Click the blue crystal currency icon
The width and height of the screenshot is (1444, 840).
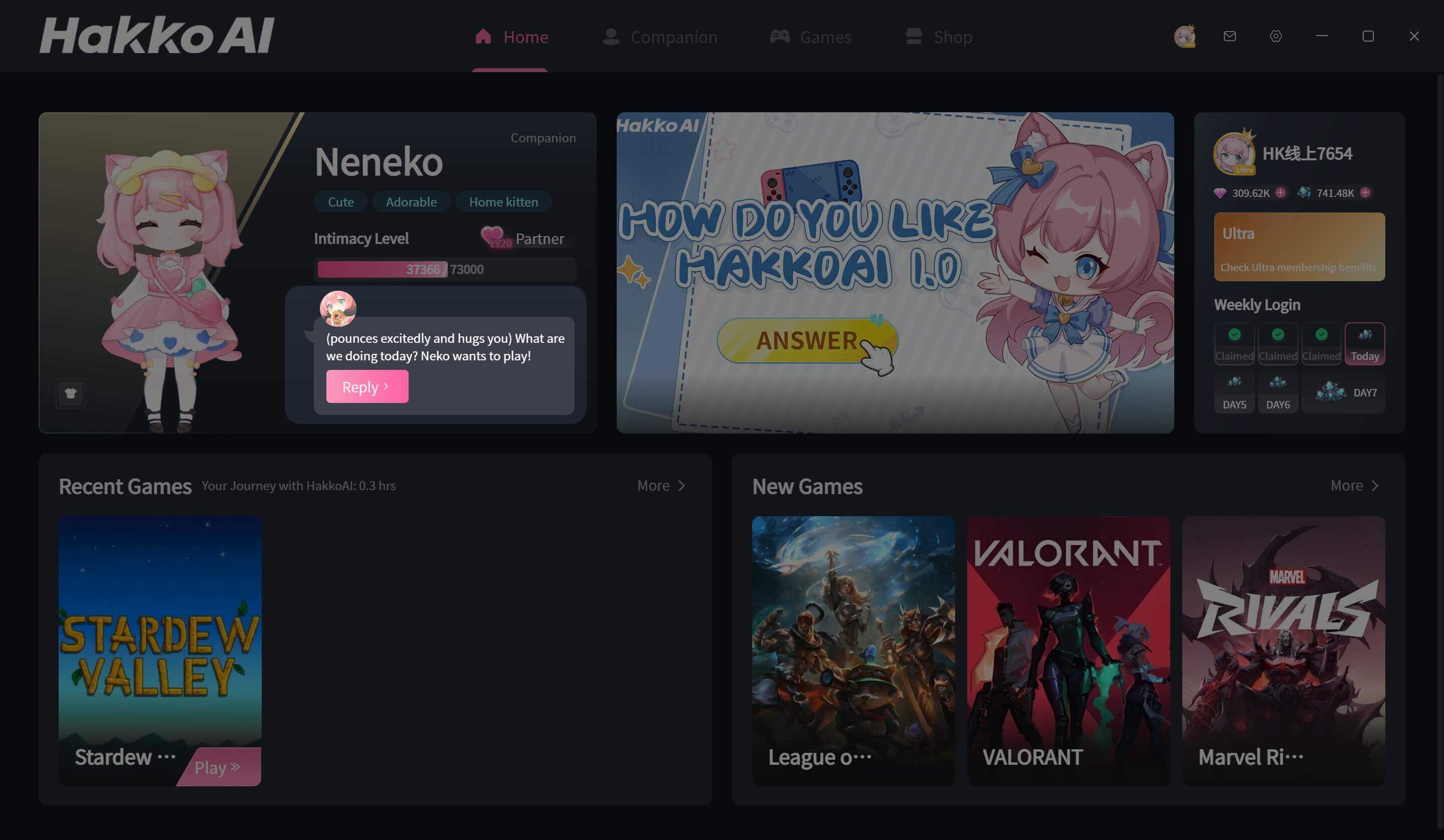pyautogui.click(x=1304, y=192)
